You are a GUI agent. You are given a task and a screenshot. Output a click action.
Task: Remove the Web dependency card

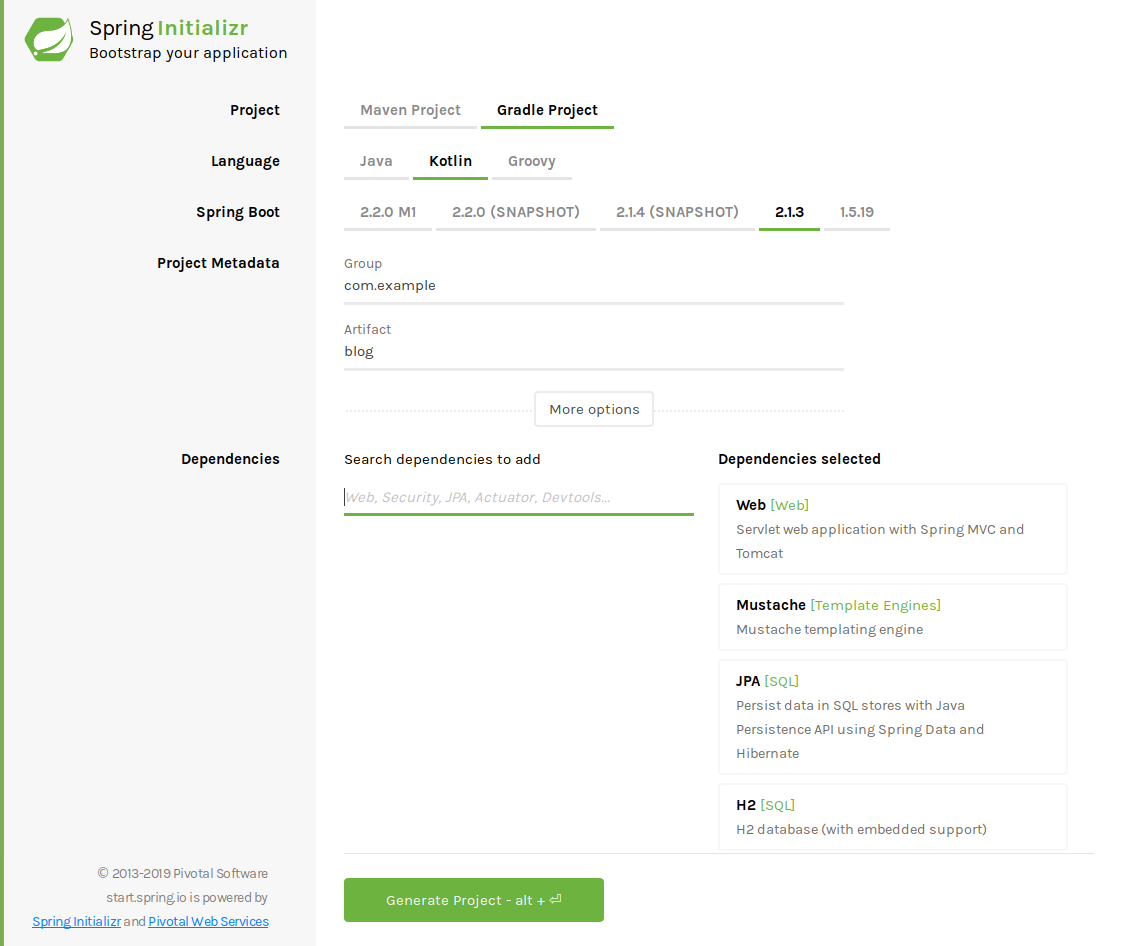coord(892,529)
